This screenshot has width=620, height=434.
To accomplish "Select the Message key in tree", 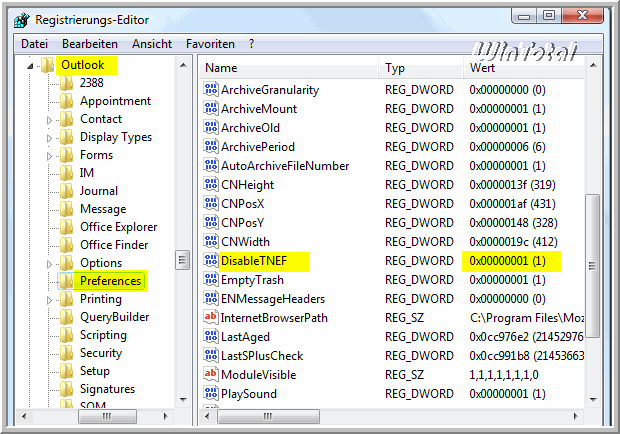I will point(103,209).
